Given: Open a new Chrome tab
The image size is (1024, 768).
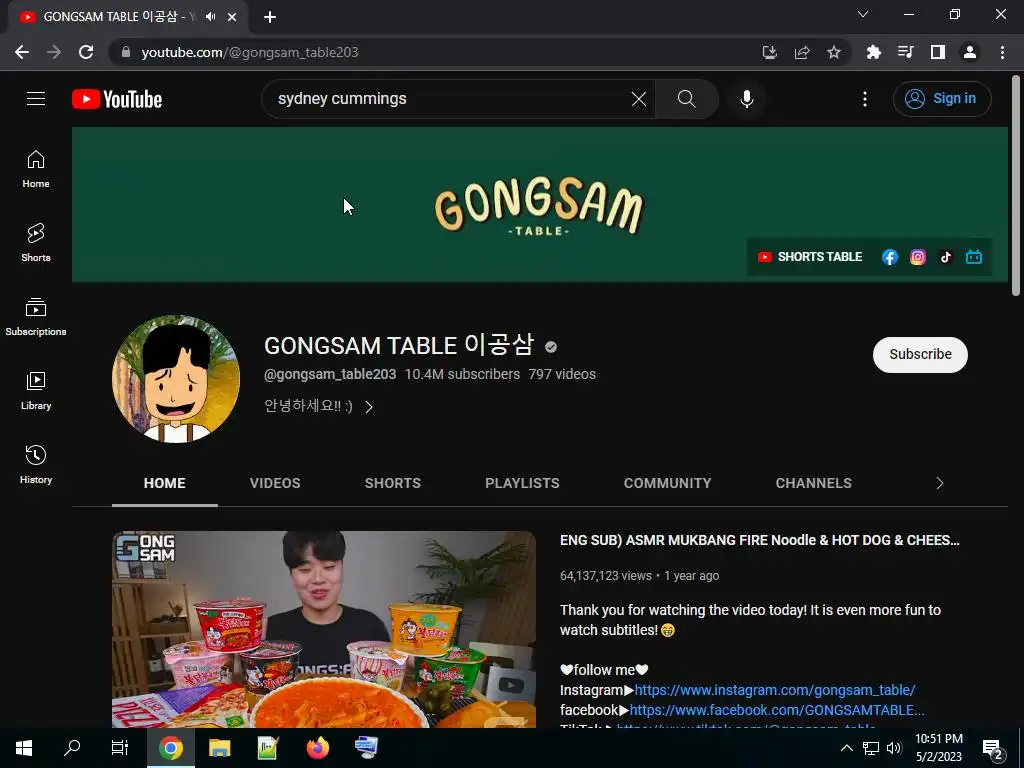Looking at the screenshot, I should 270,17.
